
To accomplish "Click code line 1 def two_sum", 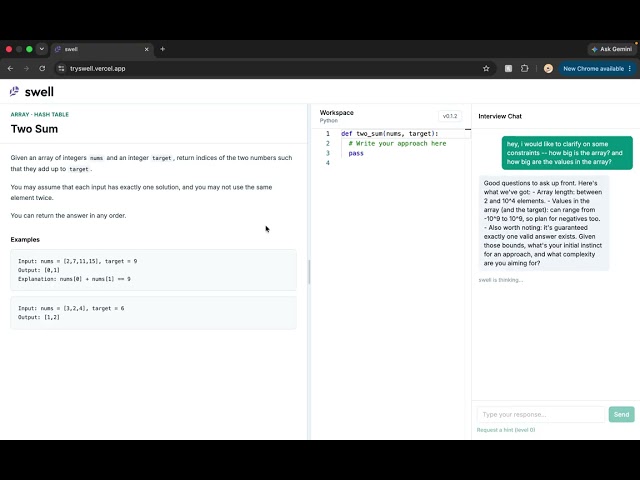I will 389,133.
